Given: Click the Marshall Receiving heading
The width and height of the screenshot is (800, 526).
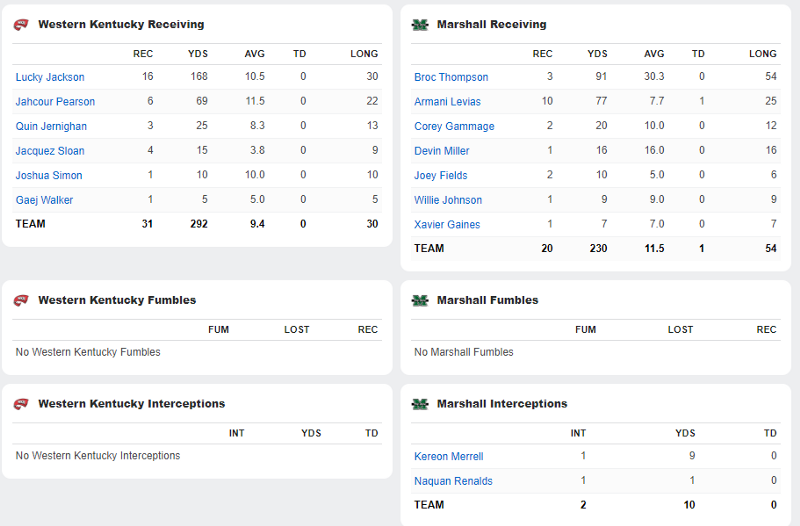Looking at the screenshot, I should pos(491,24).
